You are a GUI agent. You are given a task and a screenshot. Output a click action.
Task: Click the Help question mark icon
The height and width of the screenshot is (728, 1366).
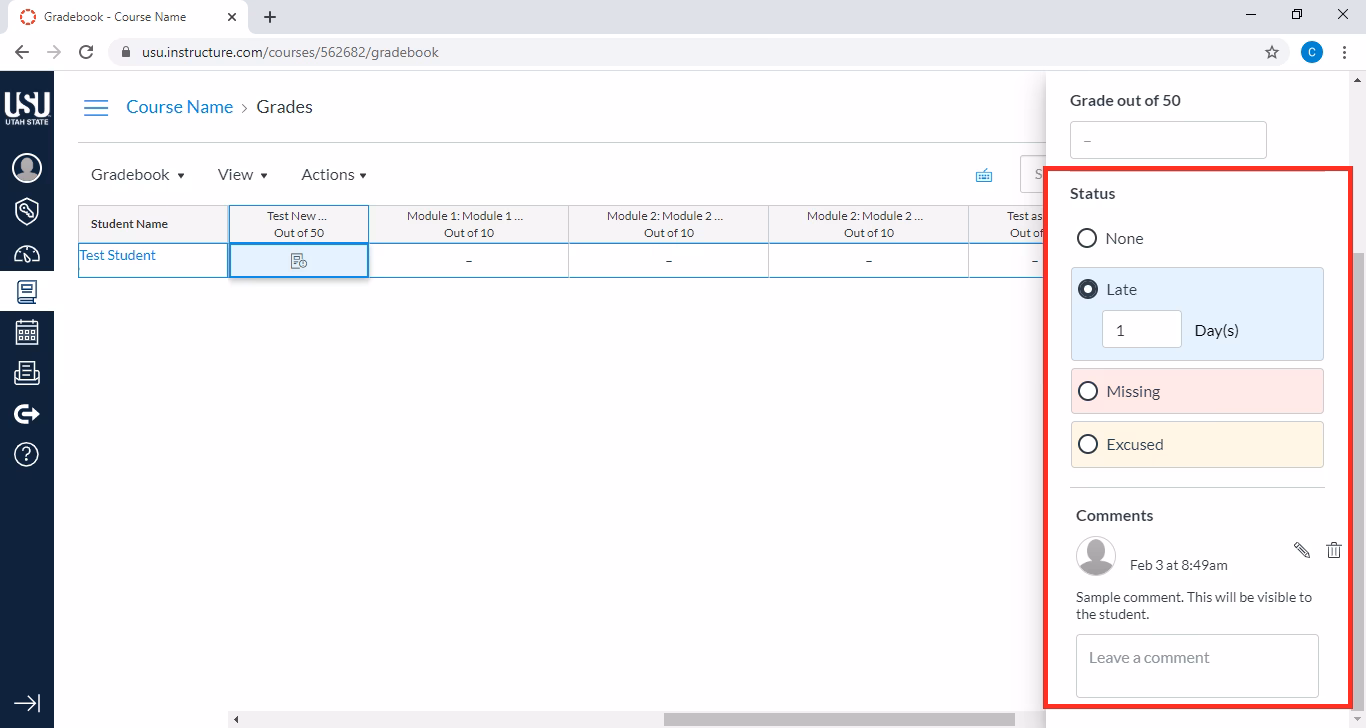(x=27, y=455)
